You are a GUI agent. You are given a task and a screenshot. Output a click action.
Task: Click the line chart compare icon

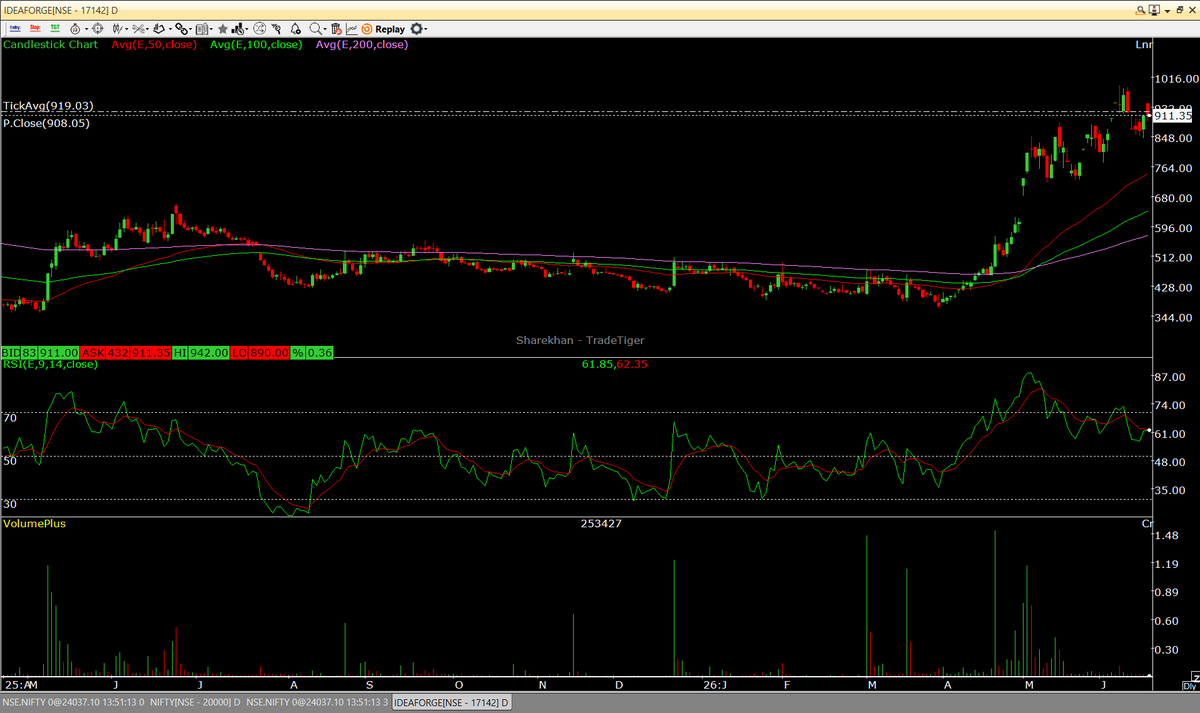(353, 29)
